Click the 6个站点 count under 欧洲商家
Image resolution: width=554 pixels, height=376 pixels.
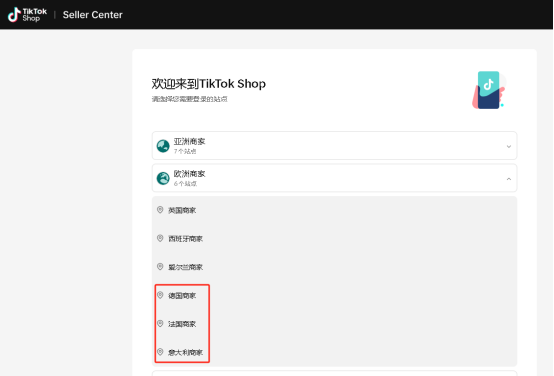pyautogui.click(x=185, y=183)
